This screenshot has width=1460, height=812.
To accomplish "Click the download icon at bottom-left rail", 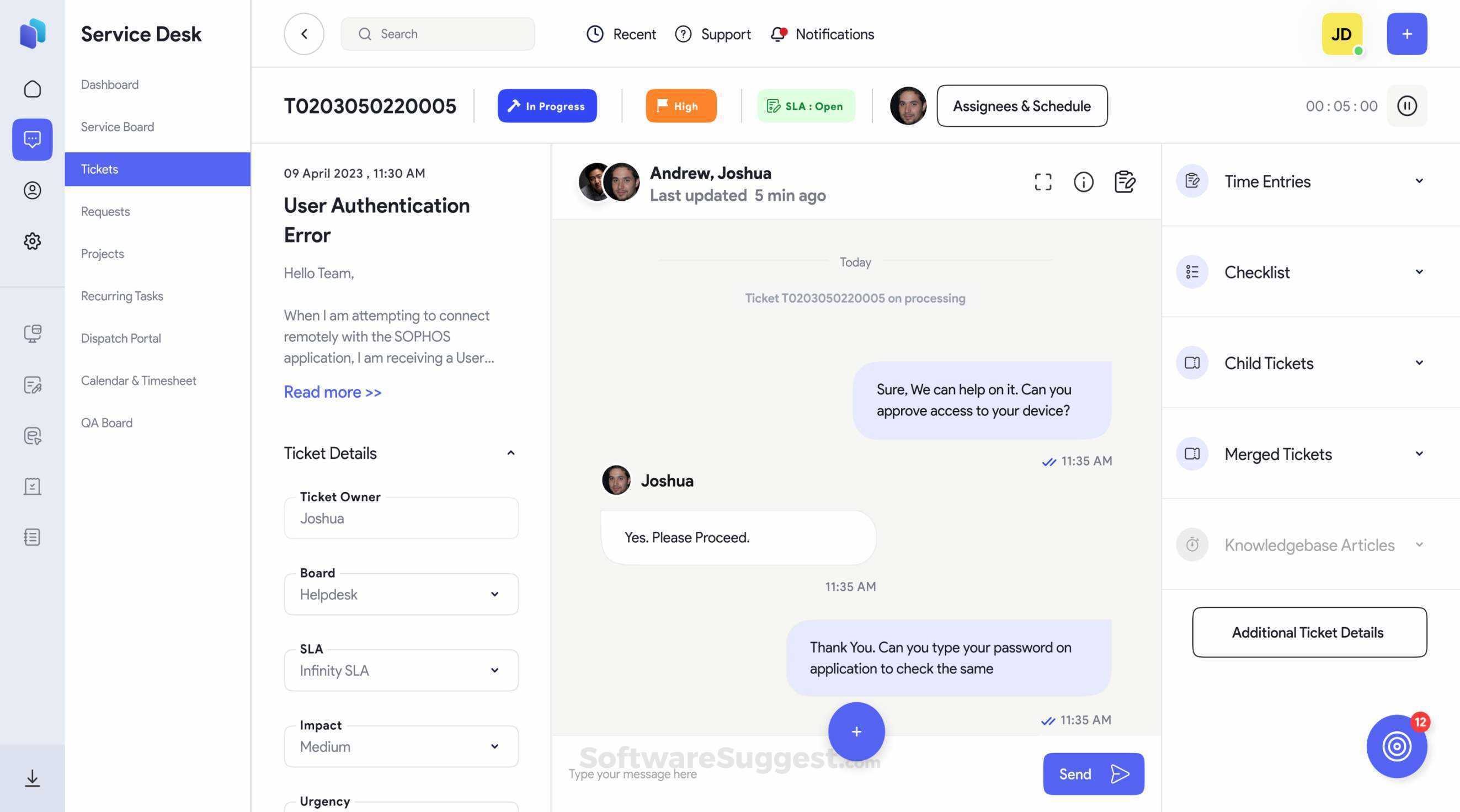I will click(x=33, y=778).
